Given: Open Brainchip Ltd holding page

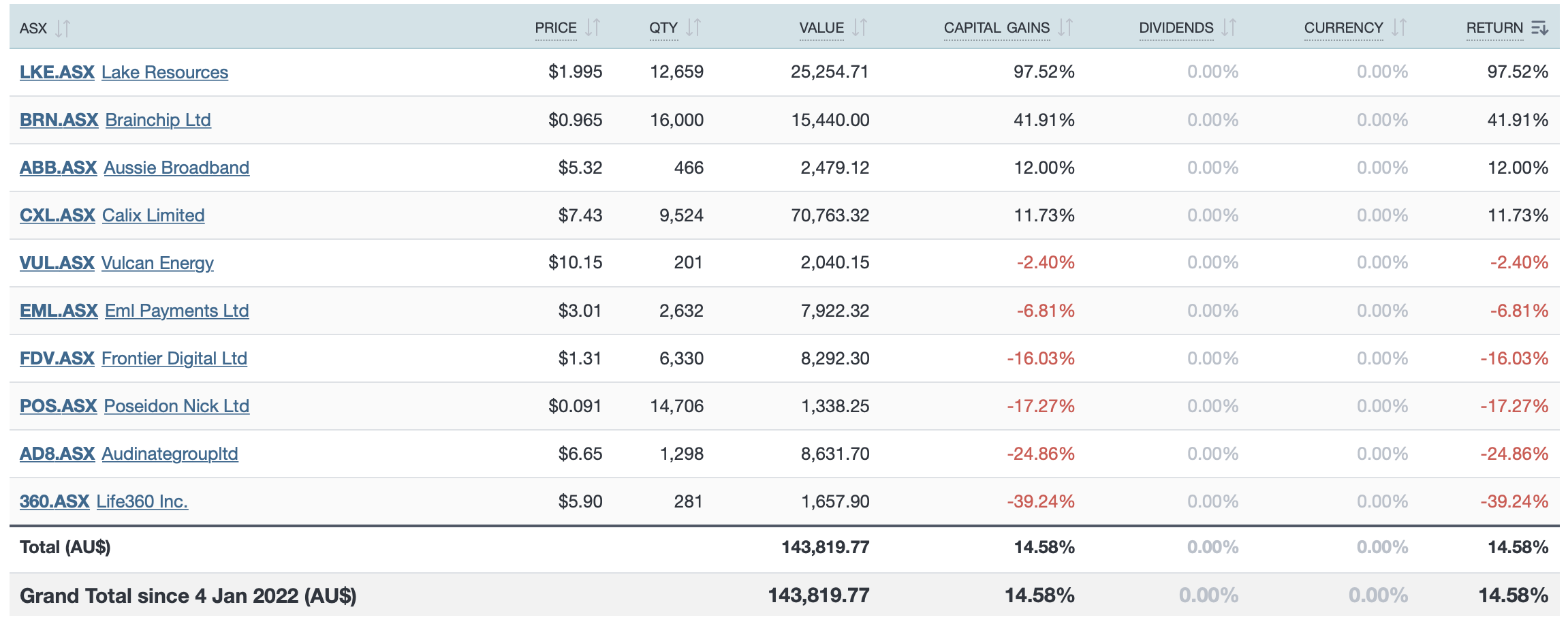Looking at the screenshot, I should tap(158, 120).
